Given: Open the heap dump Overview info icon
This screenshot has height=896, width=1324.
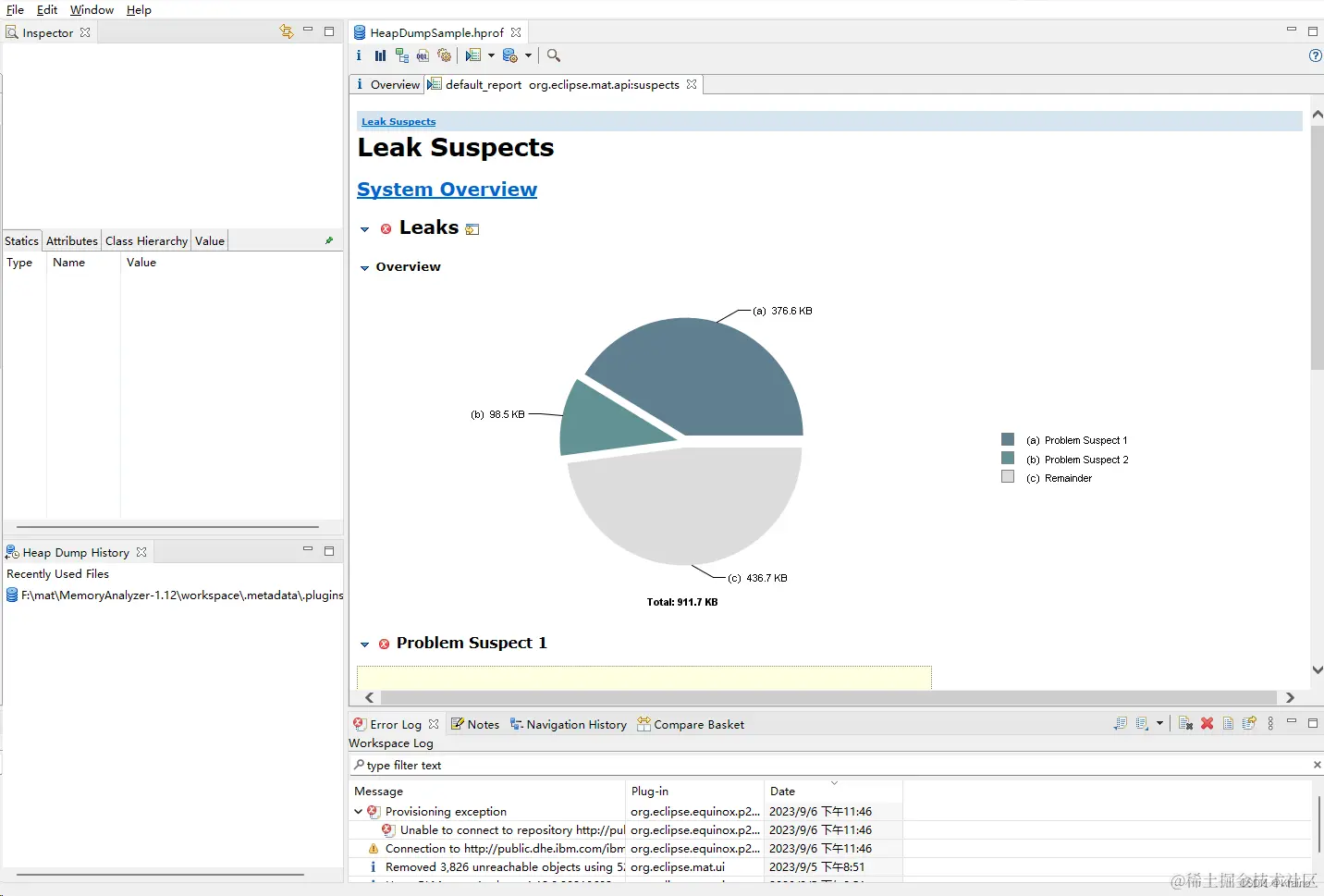Looking at the screenshot, I should [359, 55].
